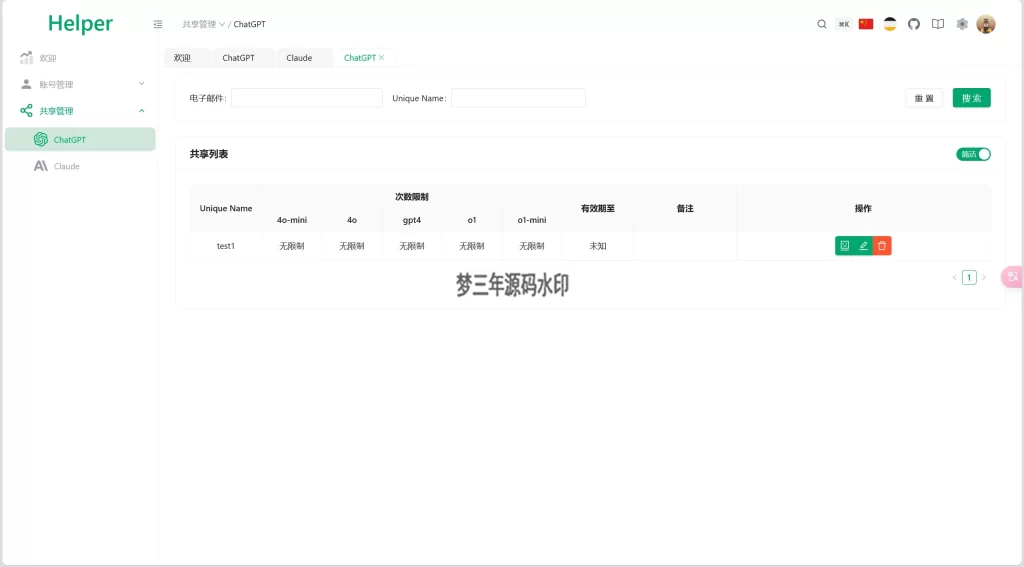Click the ⌘K shortcut badge
The height and width of the screenshot is (567, 1024).
(844, 24)
